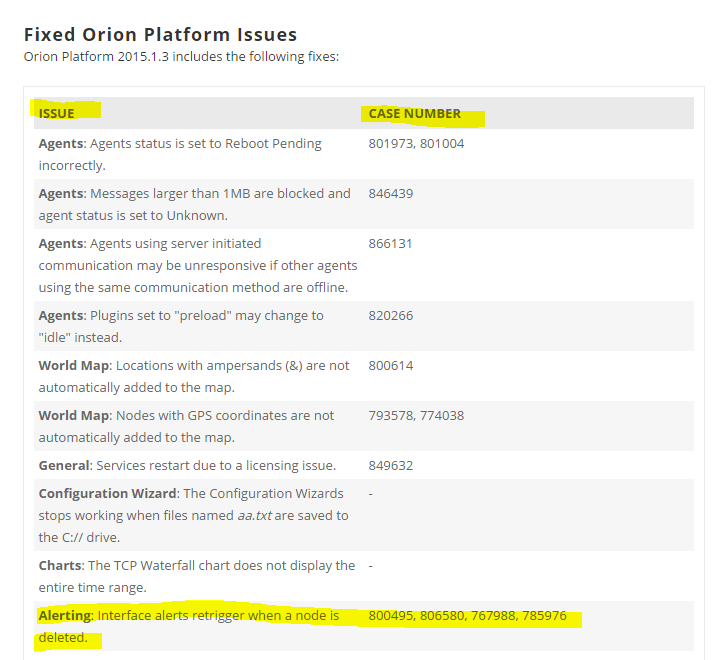The image size is (721, 660).
Task: Click the 'Fixed Orion Platform Issues' heading
Action: [x=160, y=35]
